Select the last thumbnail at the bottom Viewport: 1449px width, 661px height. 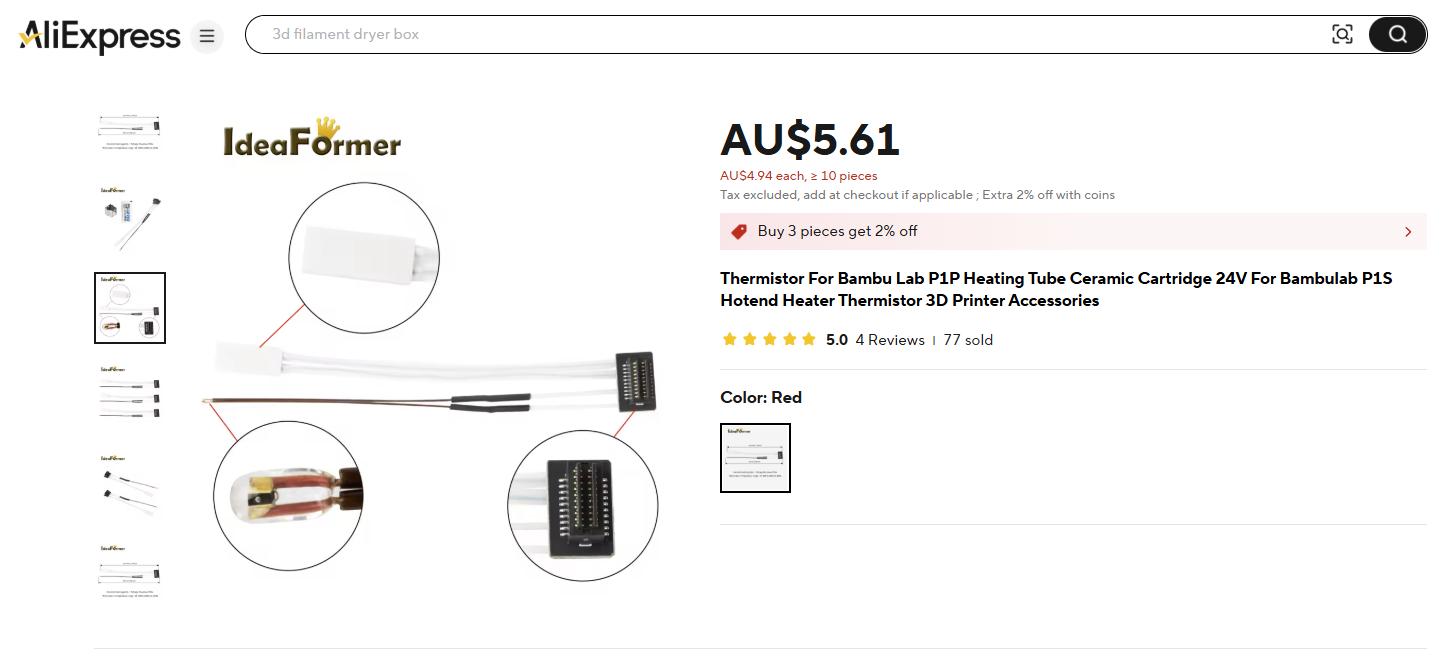click(x=130, y=572)
